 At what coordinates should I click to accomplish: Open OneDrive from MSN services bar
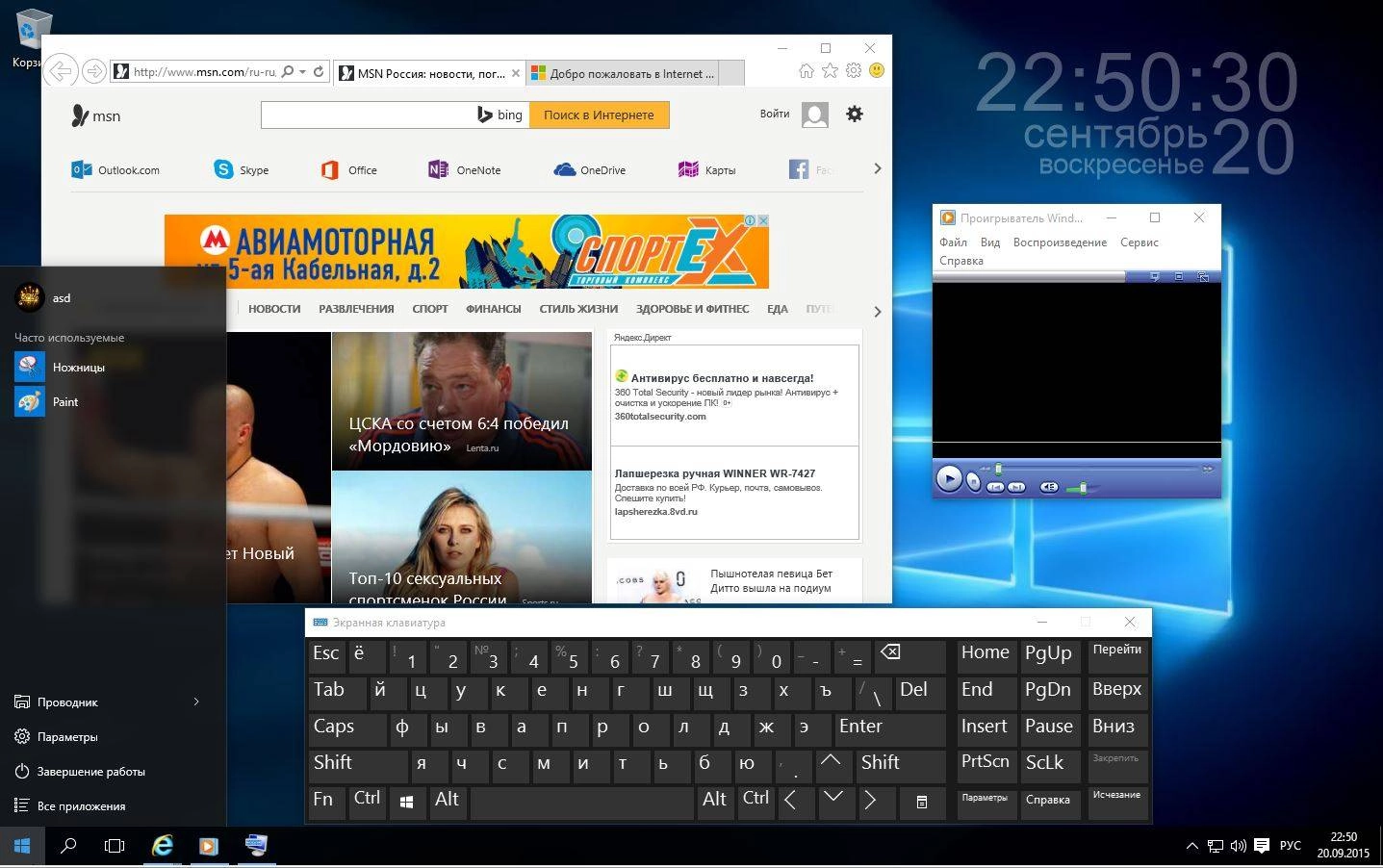click(590, 170)
